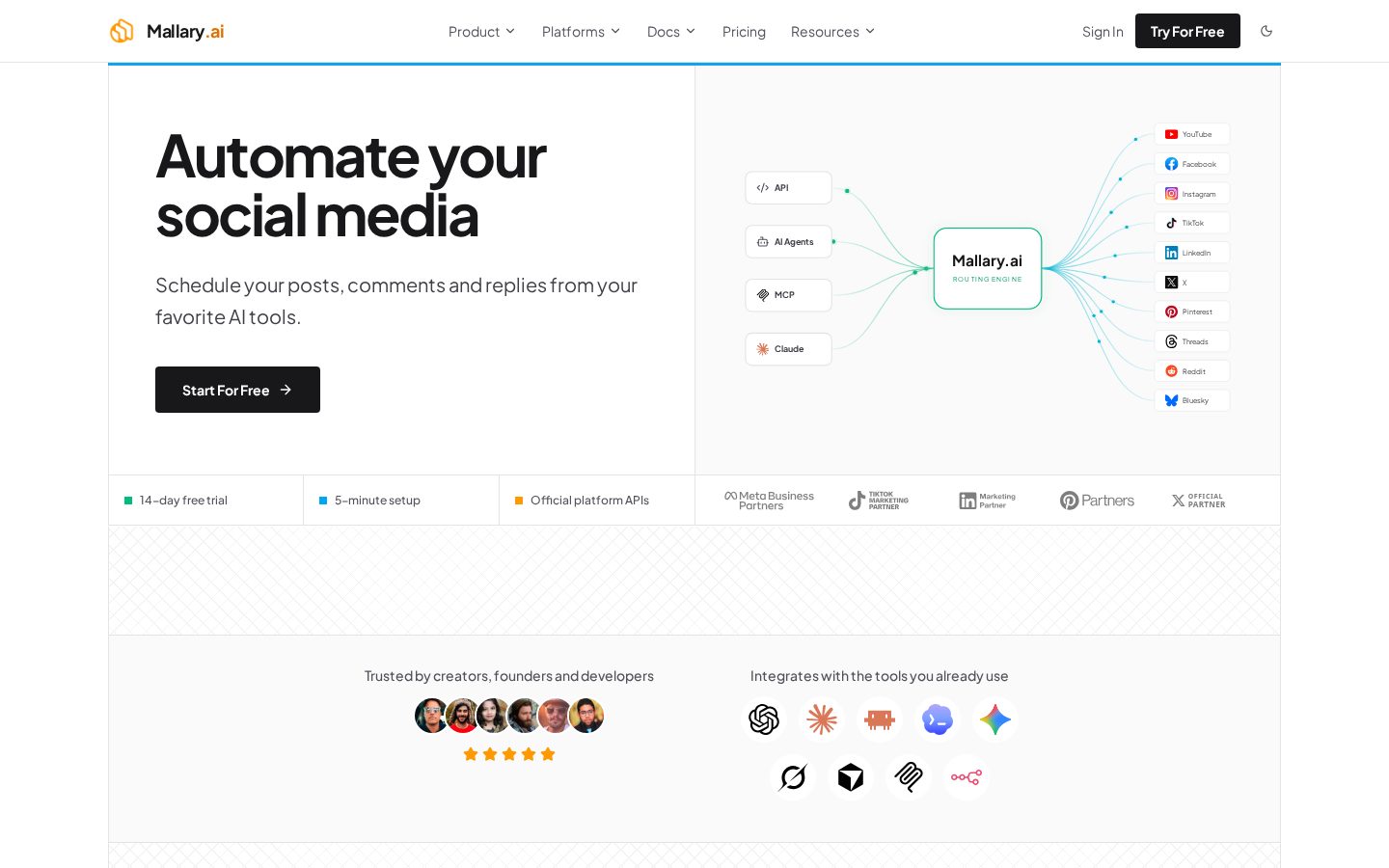Expand the Resources menu
1389x868 pixels.
pyautogui.click(x=832, y=32)
